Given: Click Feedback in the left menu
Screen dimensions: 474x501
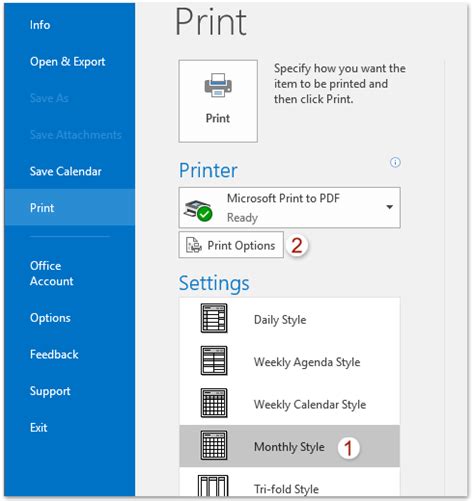Looking at the screenshot, I should (x=54, y=354).
